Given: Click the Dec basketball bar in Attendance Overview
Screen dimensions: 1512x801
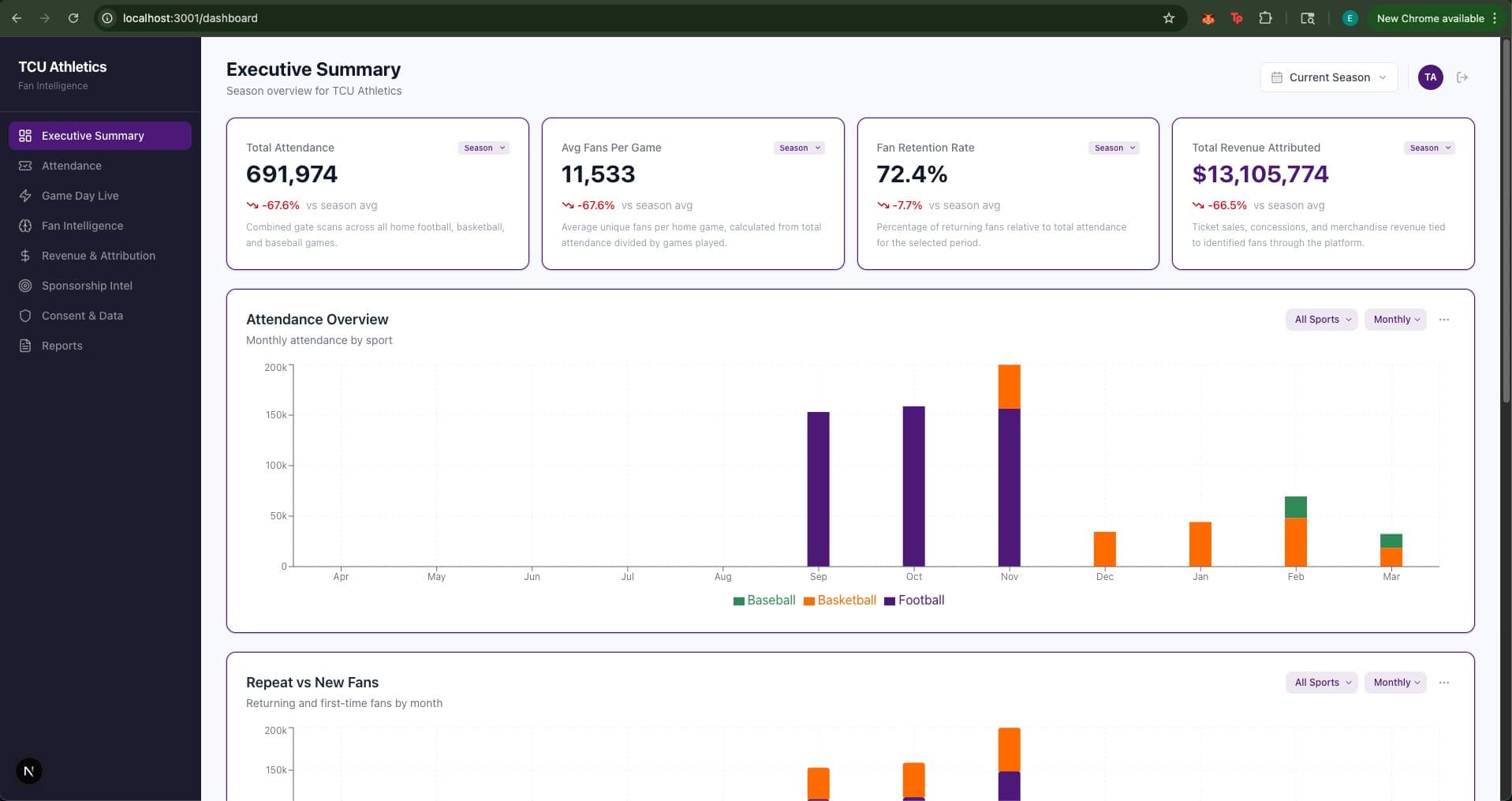Looking at the screenshot, I should tap(1105, 549).
